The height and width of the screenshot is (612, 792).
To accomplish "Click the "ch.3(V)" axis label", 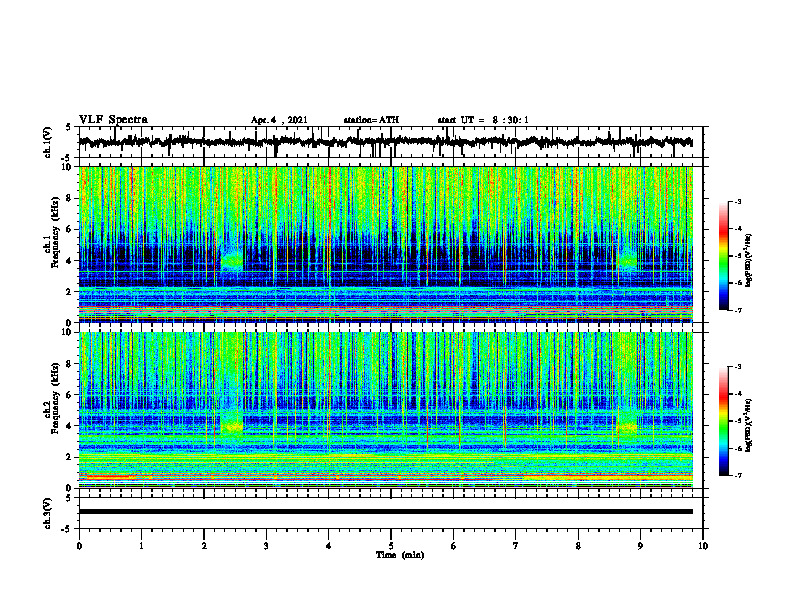I will click(48, 513).
